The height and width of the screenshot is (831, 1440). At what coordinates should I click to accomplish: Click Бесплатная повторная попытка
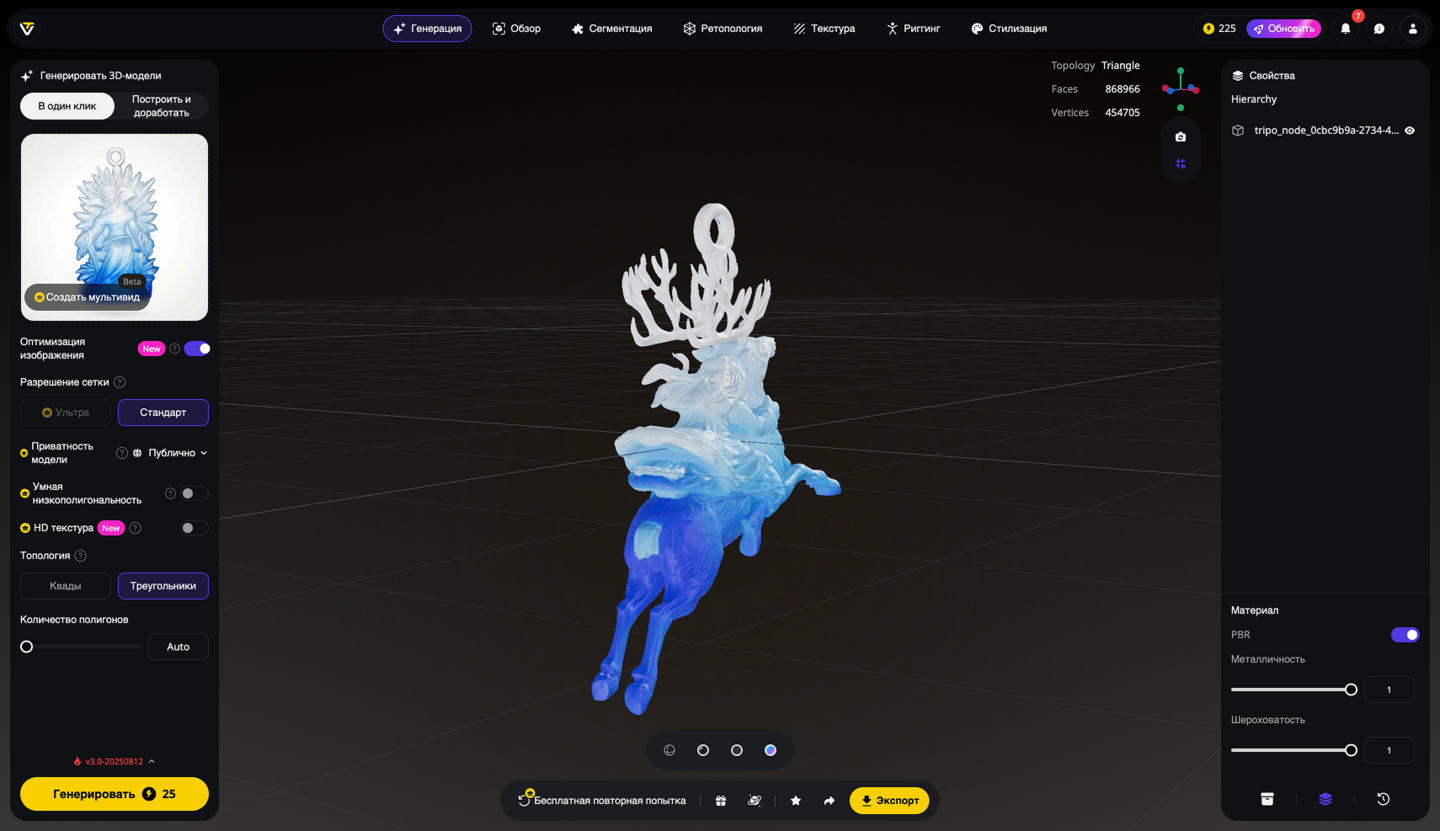[x=602, y=801]
